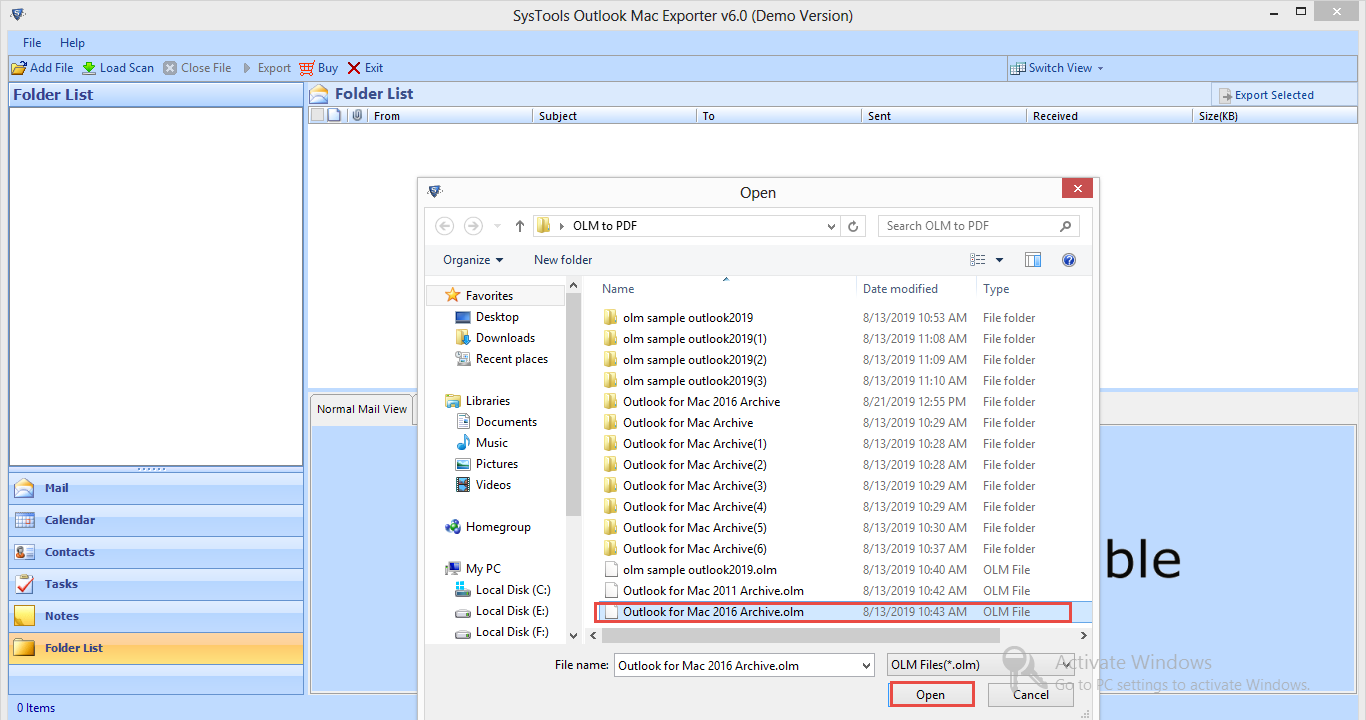1366x720 pixels.
Task: Select the Mail navigation pane item
Action: coord(156,488)
